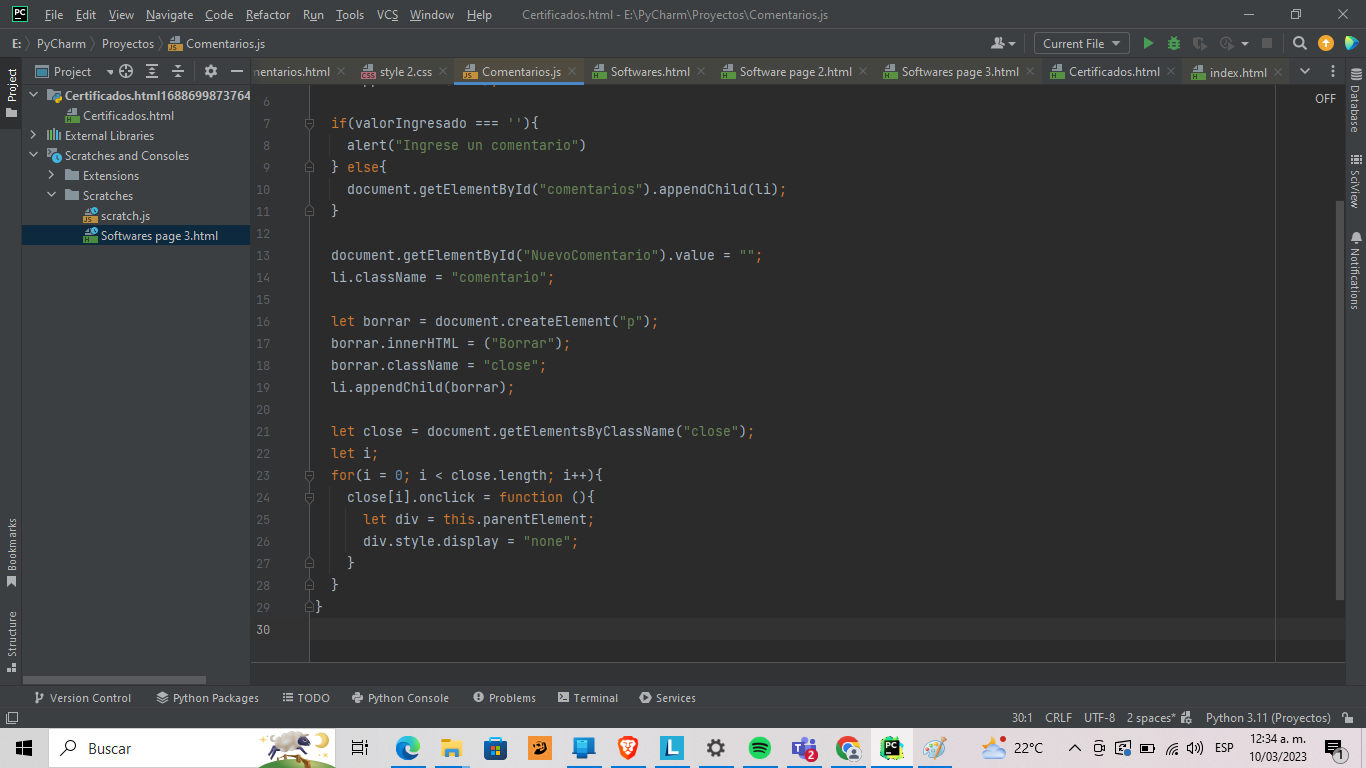Switch to the index.html editor tab
Screen dimensions: 1366x768
pos(1237,72)
